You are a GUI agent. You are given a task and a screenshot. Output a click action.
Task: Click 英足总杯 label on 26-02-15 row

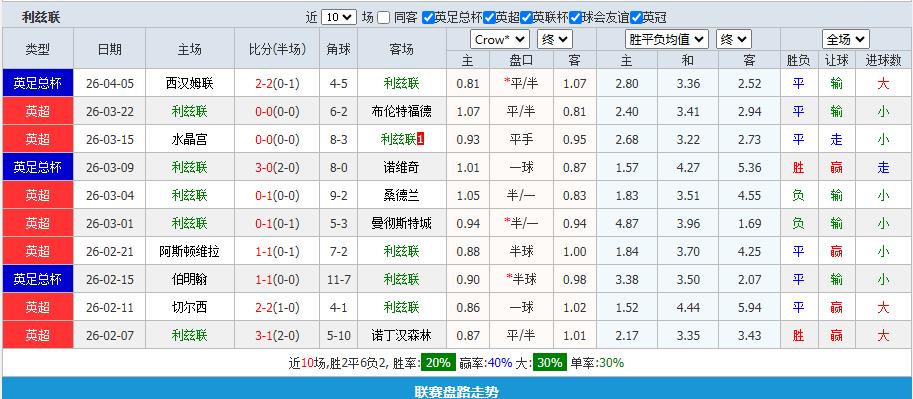[38, 279]
